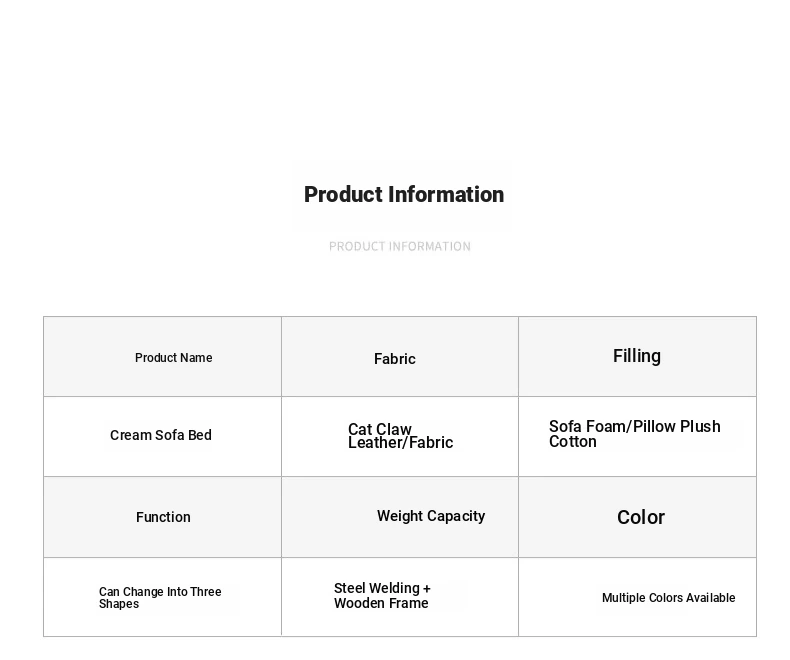790x660 pixels.
Task: Click the 'Wooden Frame' text line
Action: tap(381, 604)
